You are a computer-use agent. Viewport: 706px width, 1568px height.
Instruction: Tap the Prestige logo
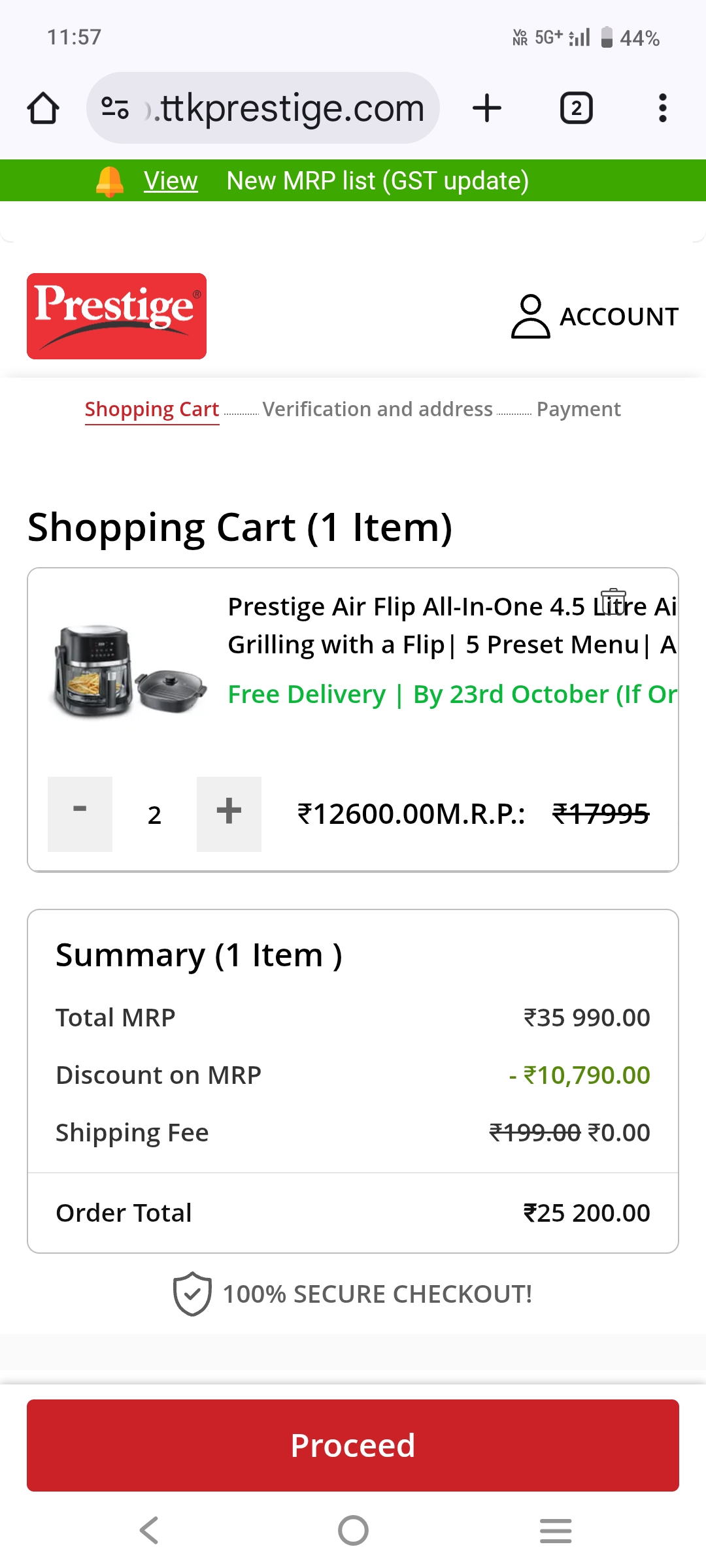116,316
